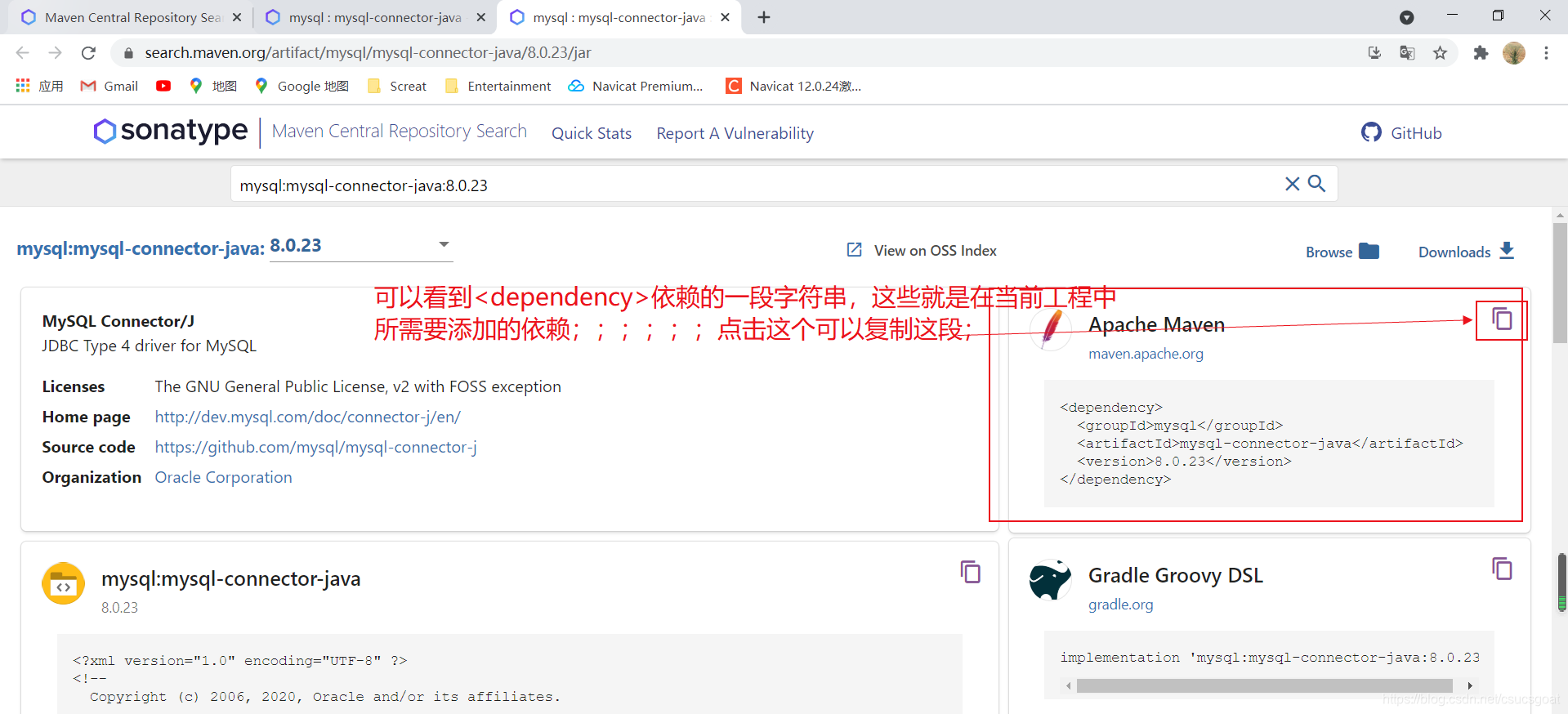
Task: Go forward in browser history
Action: pos(55,53)
